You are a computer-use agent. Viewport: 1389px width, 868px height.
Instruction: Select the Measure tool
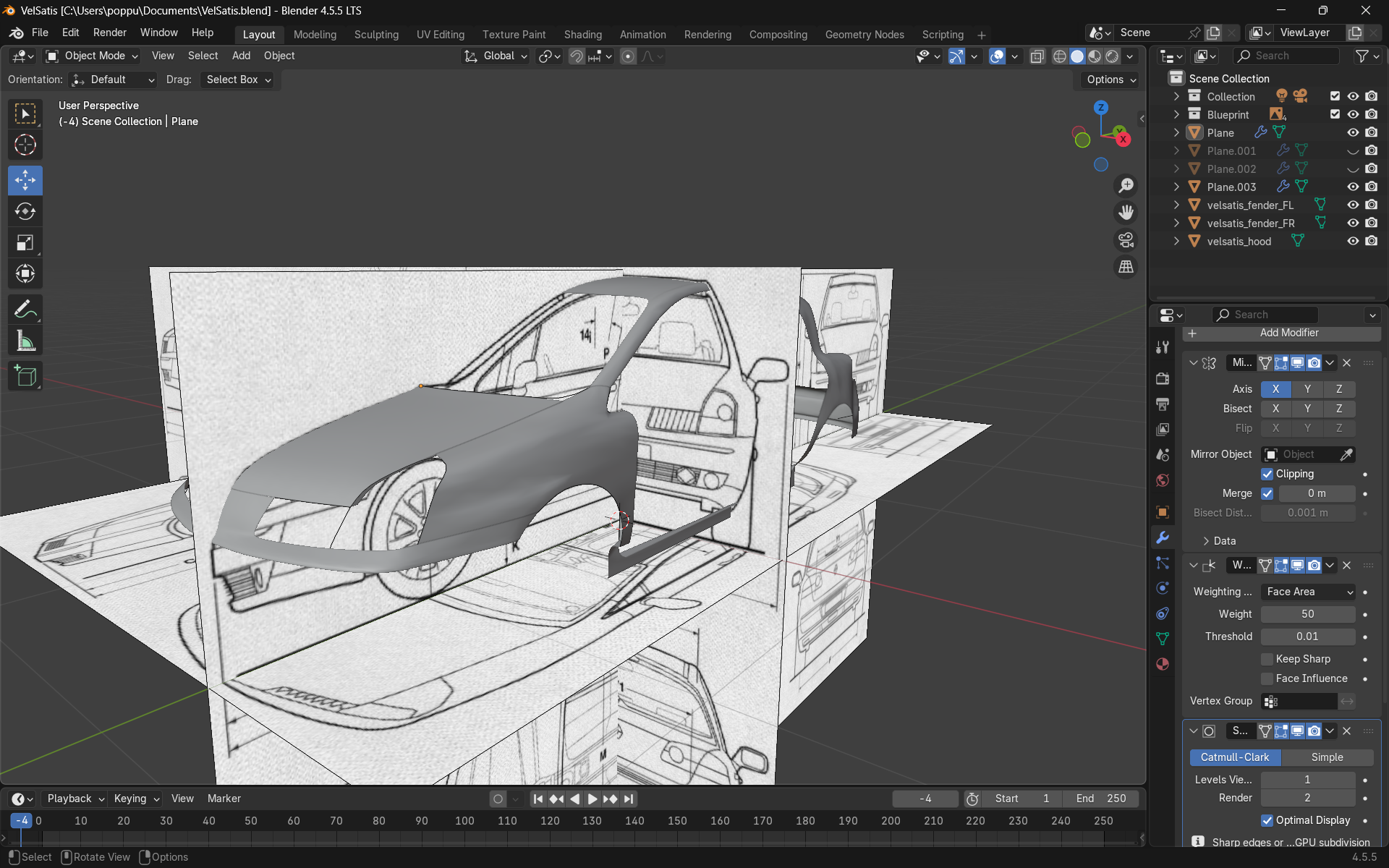point(25,341)
